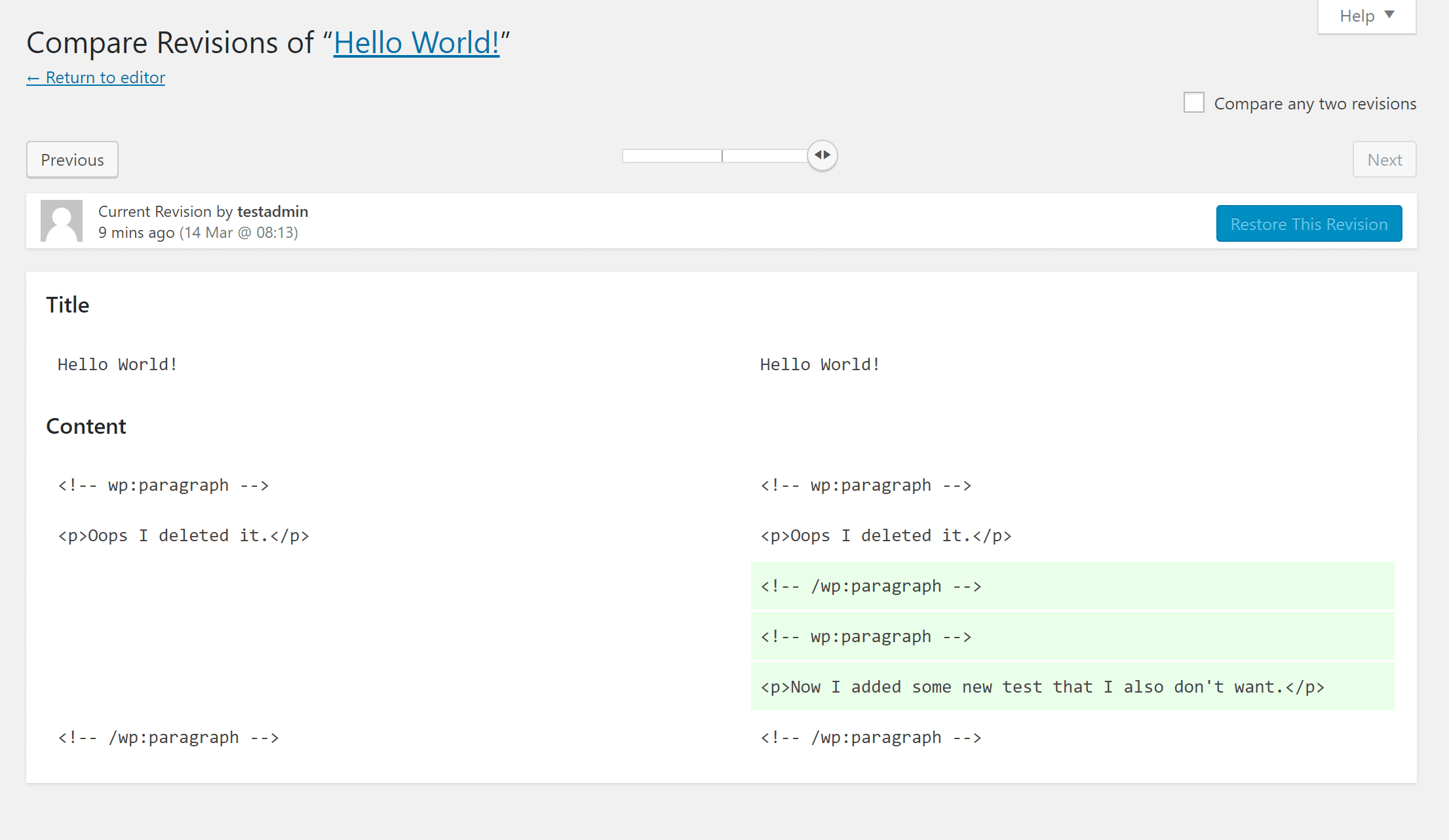The width and height of the screenshot is (1449, 840).
Task: Click the Next revision navigation icon
Action: tap(828, 154)
